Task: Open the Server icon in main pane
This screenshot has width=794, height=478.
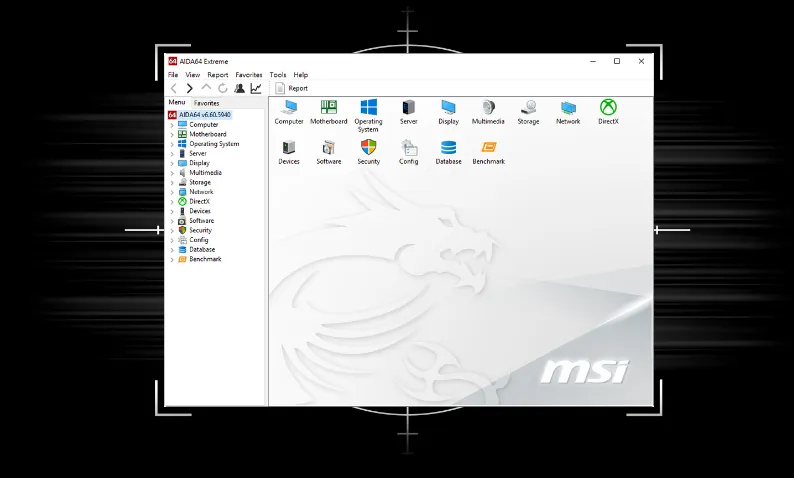Action: tap(408, 112)
